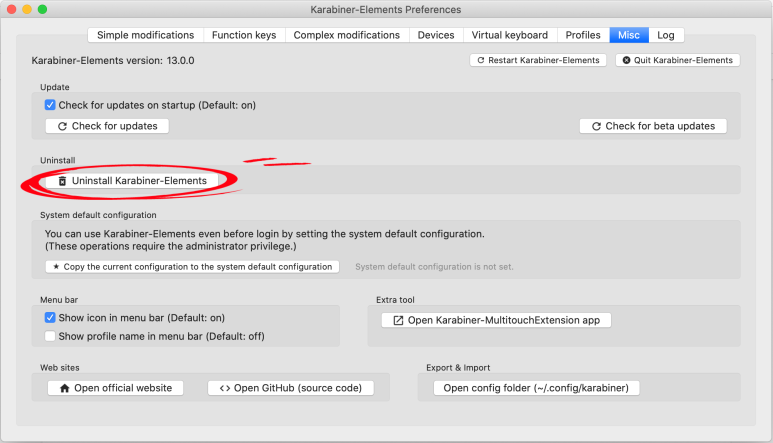This screenshot has height=443, width=773.
Task: Switch to the Log tab
Action: pos(666,35)
